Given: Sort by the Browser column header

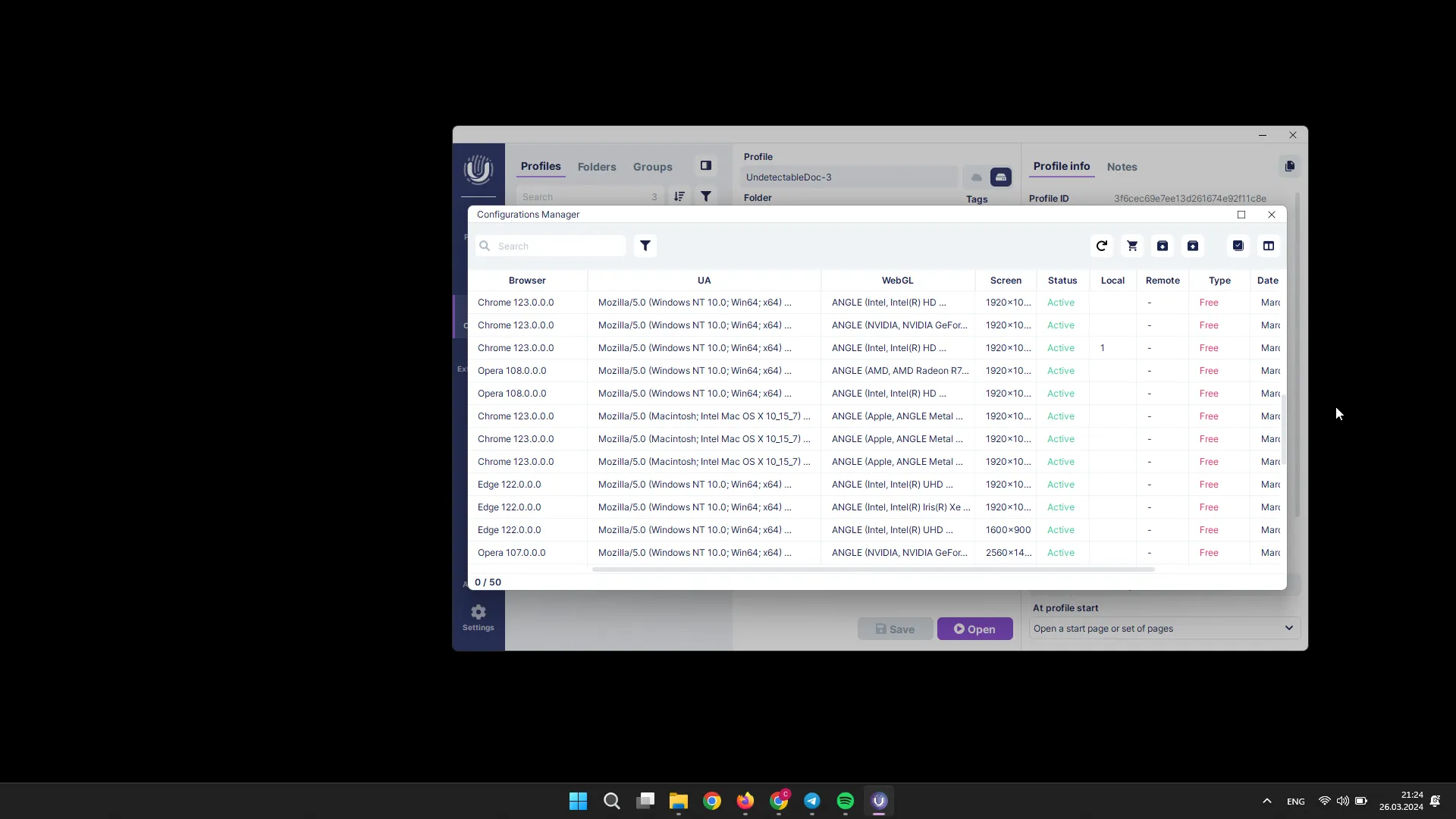Looking at the screenshot, I should [x=527, y=281].
